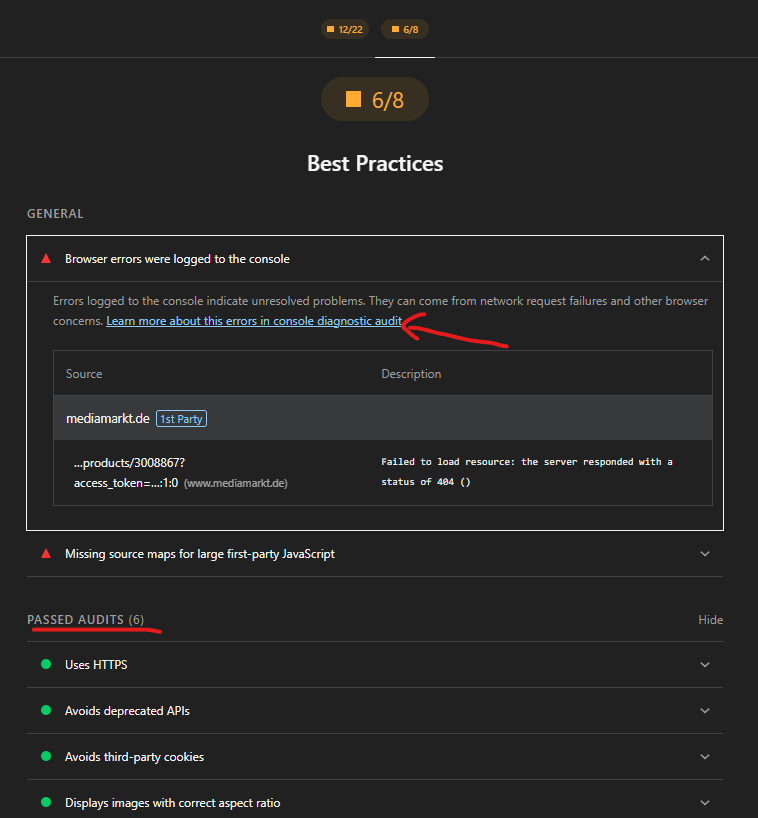The image size is (758, 818).
Task: Click the red triangle beside Missing source maps
Action: [x=45, y=553]
